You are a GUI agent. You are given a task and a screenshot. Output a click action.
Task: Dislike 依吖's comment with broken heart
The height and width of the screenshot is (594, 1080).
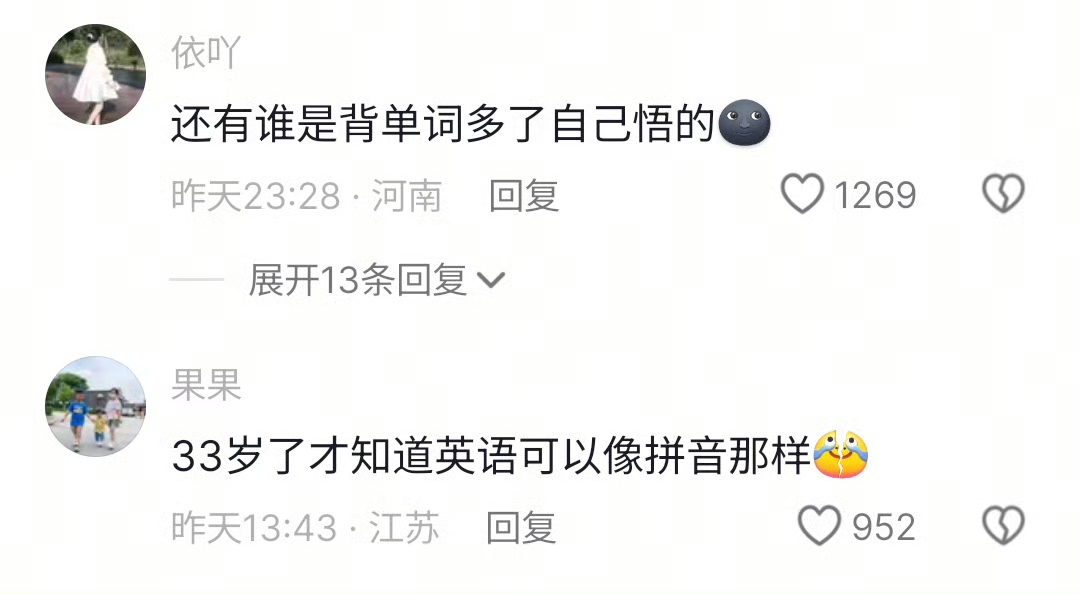point(1004,194)
